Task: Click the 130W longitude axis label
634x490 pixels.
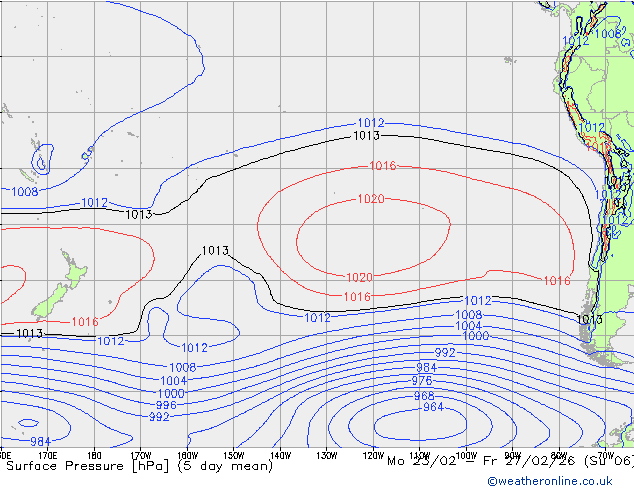Action: click(327, 456)
